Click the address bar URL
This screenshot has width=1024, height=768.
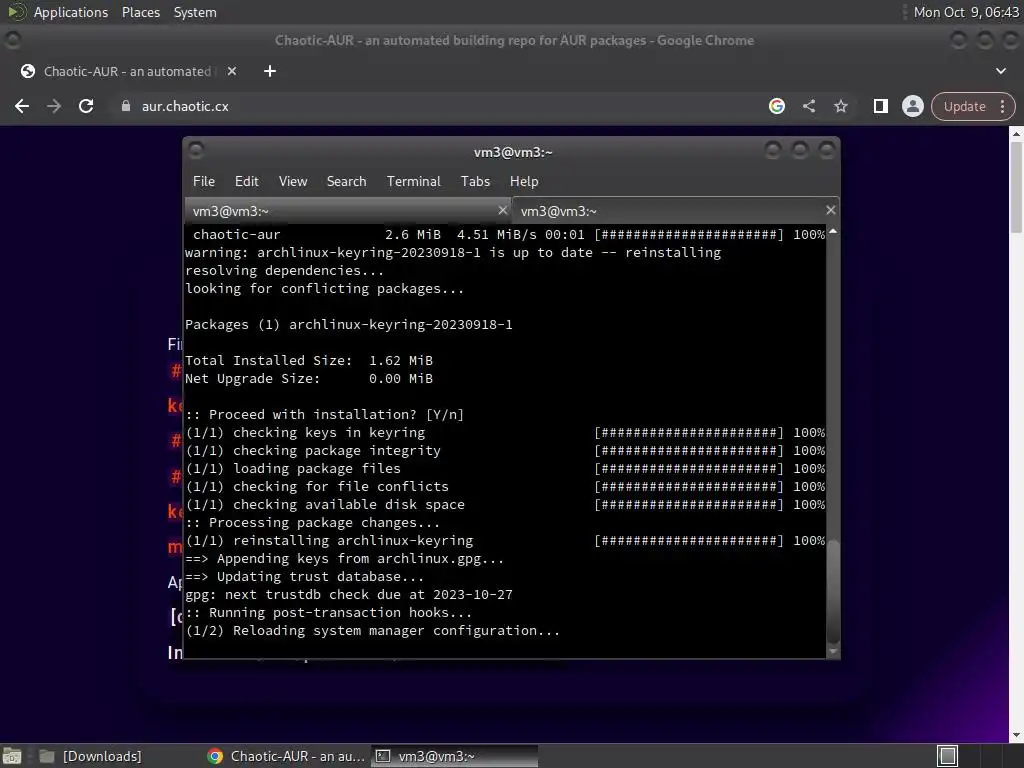(185, 106)
